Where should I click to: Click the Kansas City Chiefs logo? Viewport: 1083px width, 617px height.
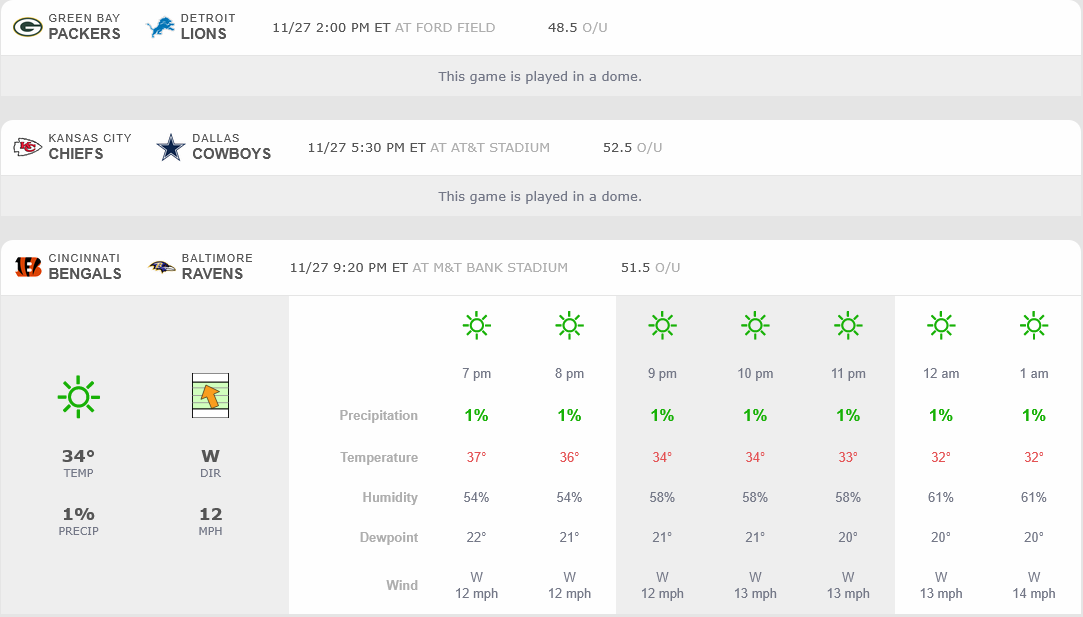click(x=27, y=148)
